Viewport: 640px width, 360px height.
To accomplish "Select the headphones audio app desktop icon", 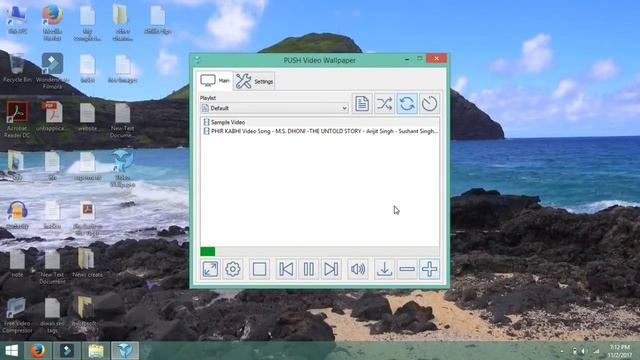I will (17, 215).
